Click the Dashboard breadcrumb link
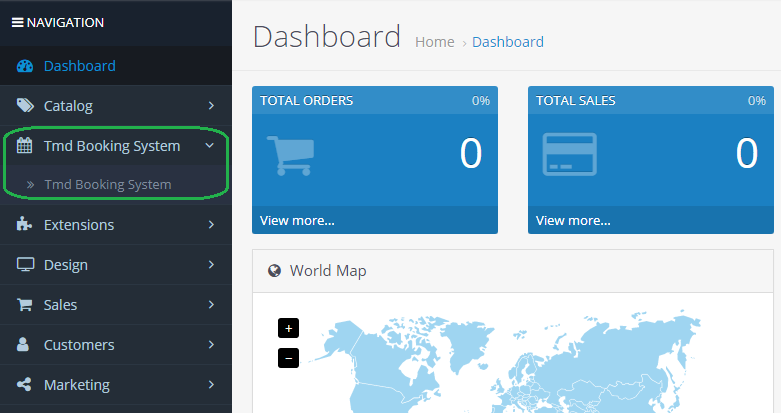The height and width of the screenshot is (413, 781). coord(508,42)
